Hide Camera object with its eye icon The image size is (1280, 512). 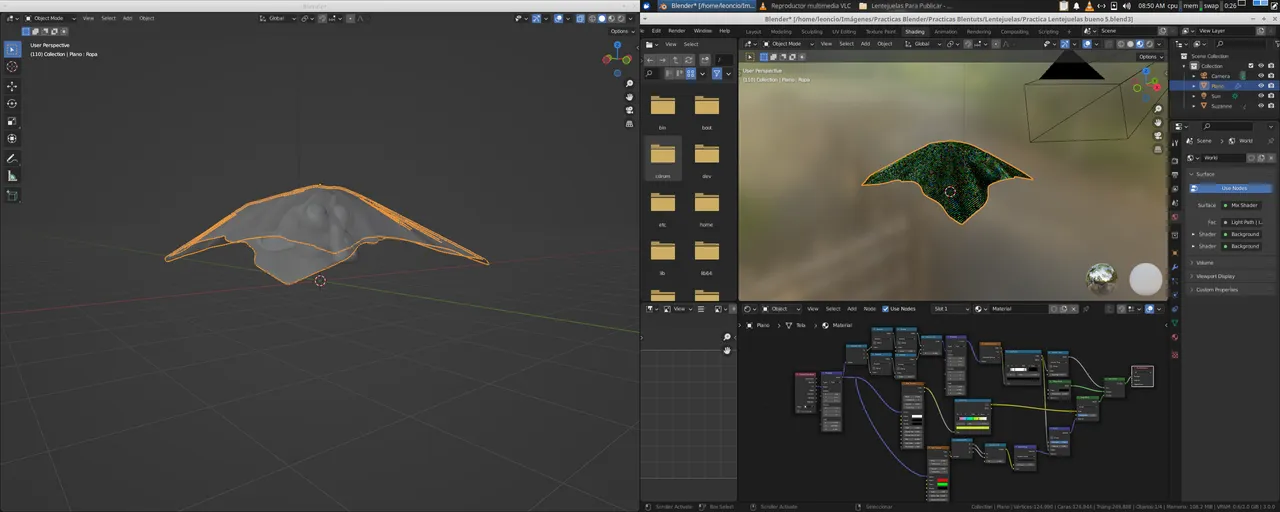tap(1261, 76)
